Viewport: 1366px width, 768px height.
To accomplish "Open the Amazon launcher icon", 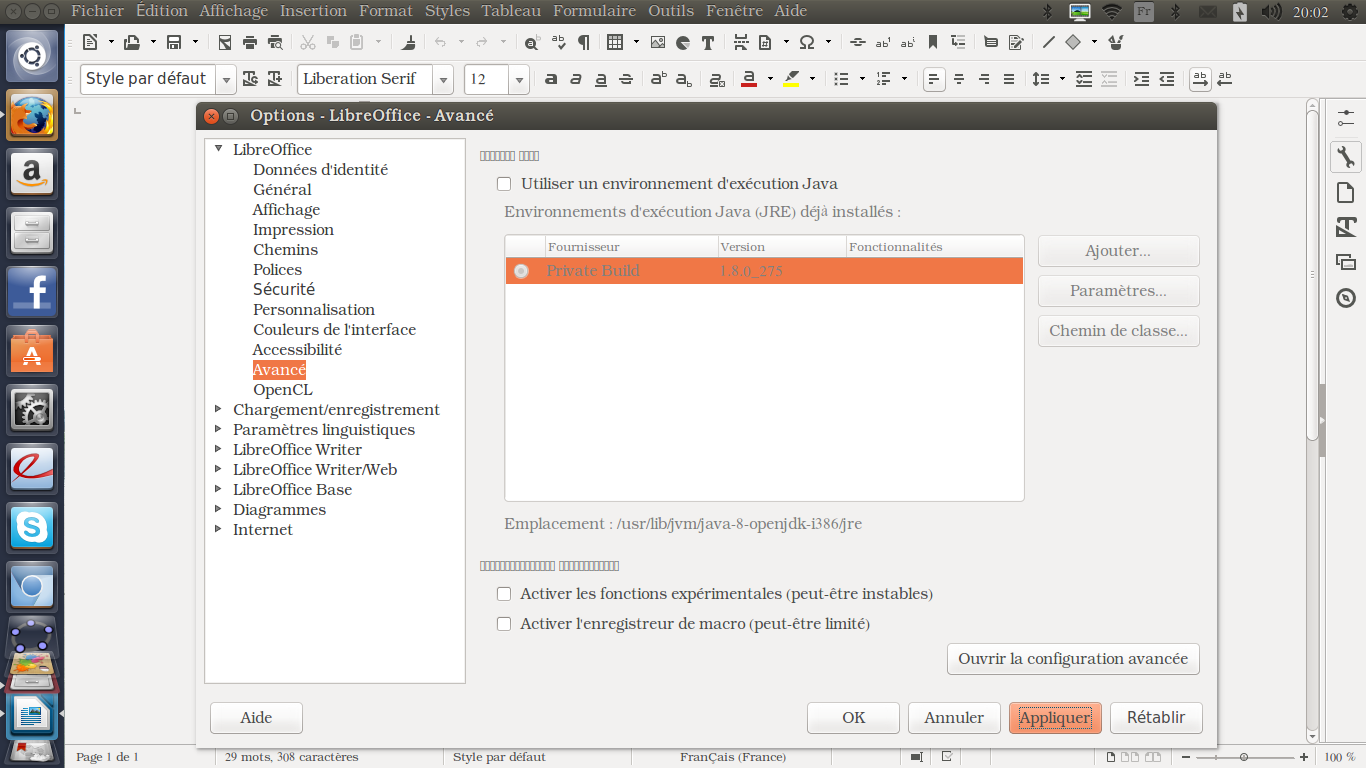I will pos(33,174).
